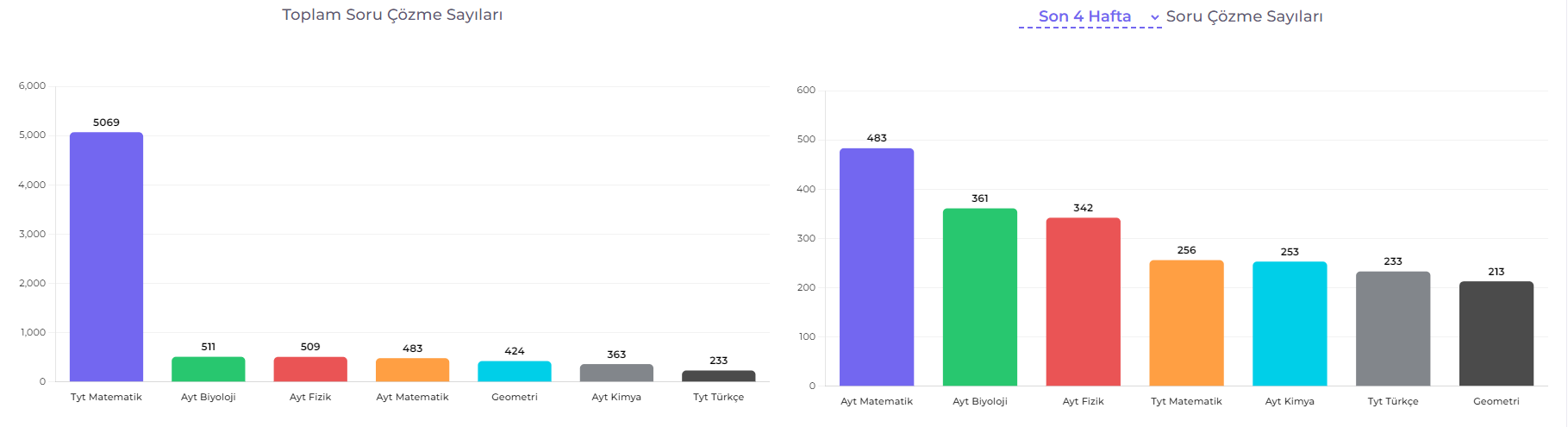Viewport: 1568px width, 427px height.
Task: Click the Toplam Soru Çözme Sayıları chart title
Action: pyautogui.click(x=392, y=15)
